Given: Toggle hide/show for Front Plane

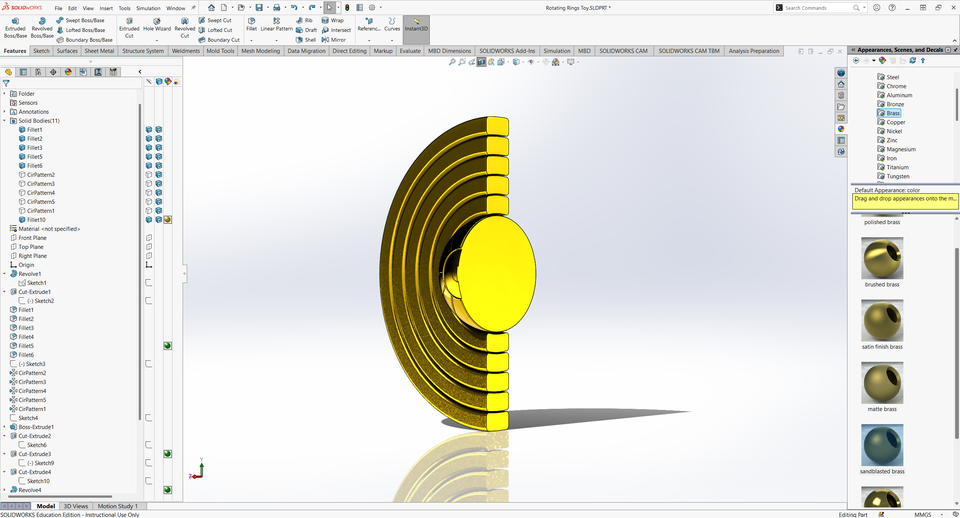Looking at the screenshot, I should pyautogui.click(x=149, y=238).
